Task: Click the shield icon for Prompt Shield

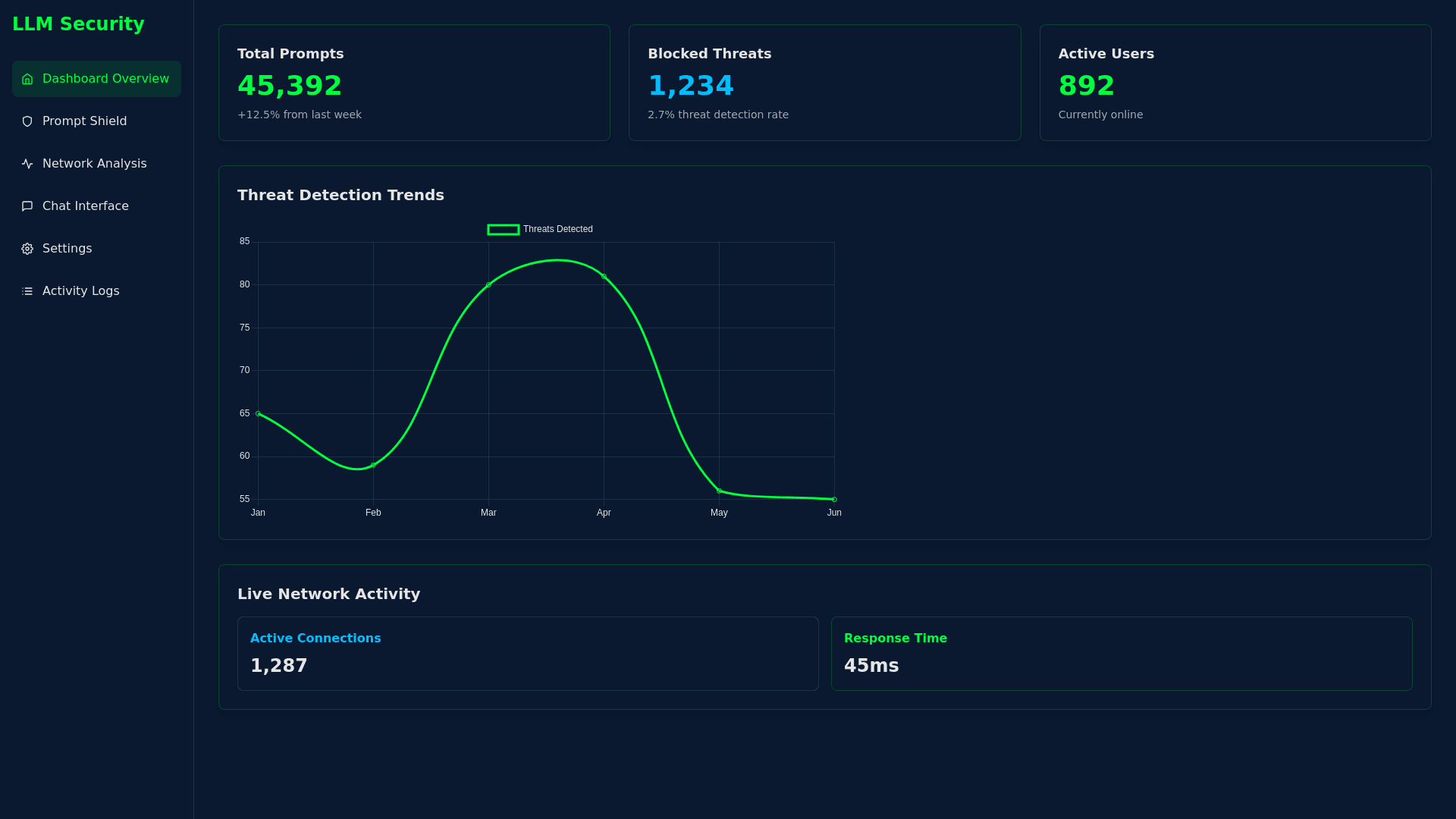Action: [x=27, y=121]
